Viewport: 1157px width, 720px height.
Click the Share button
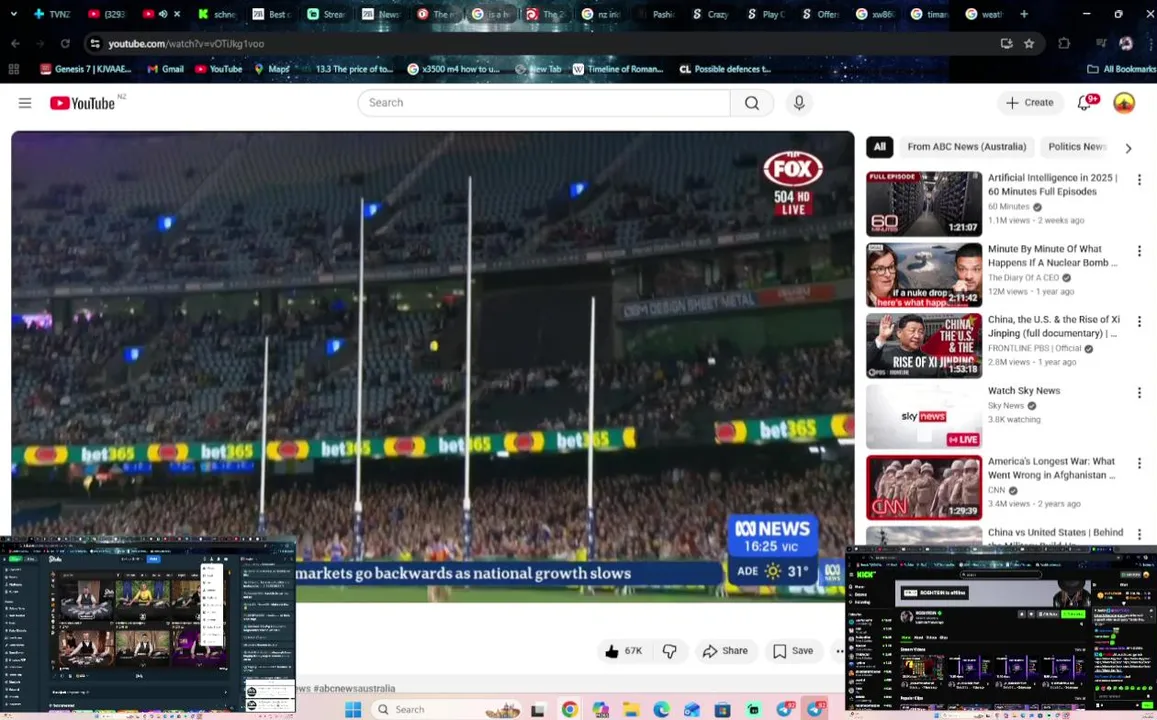pos(725,651)
